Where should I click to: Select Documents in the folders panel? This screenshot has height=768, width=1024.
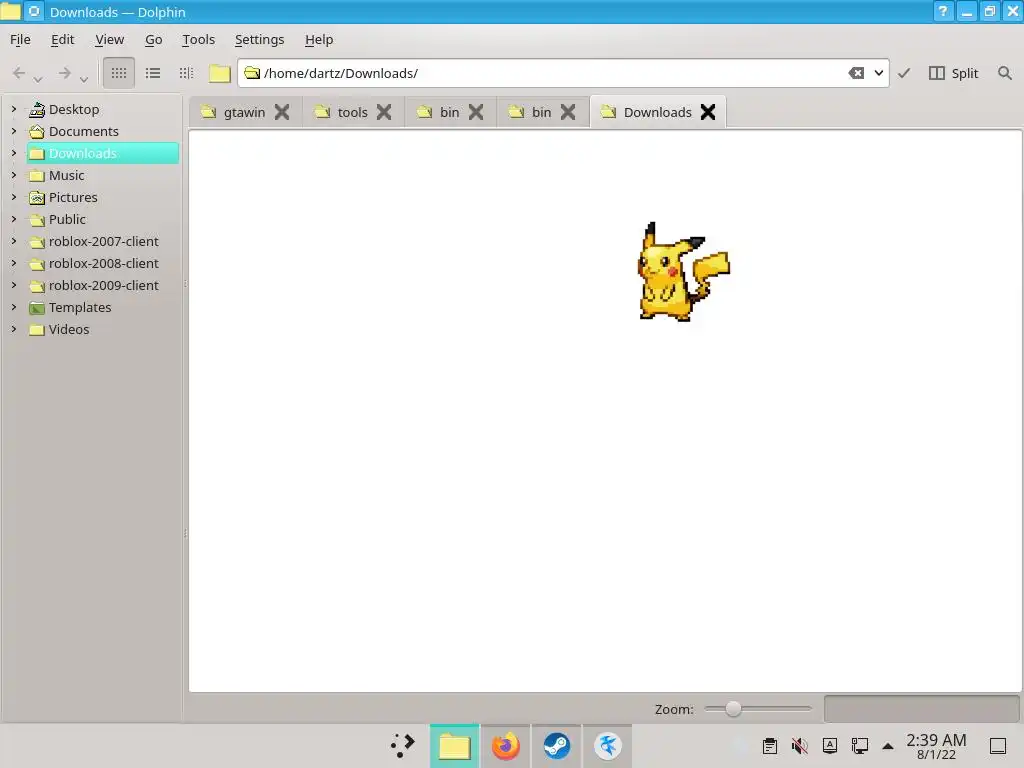74,131
